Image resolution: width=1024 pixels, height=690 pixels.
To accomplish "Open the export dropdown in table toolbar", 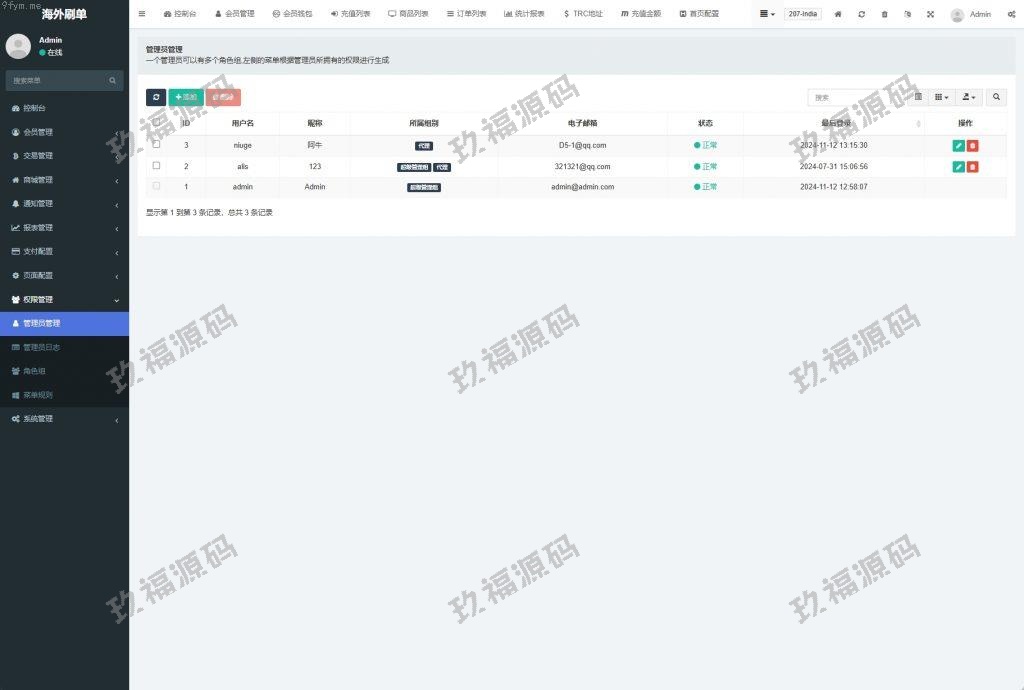I will (x=969, y=97).
